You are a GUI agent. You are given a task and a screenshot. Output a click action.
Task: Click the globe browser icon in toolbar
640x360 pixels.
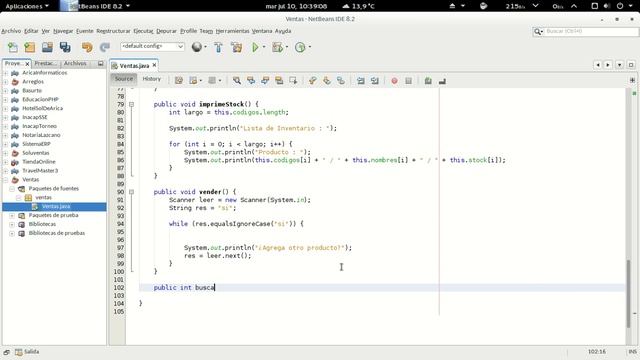point(197,47)
